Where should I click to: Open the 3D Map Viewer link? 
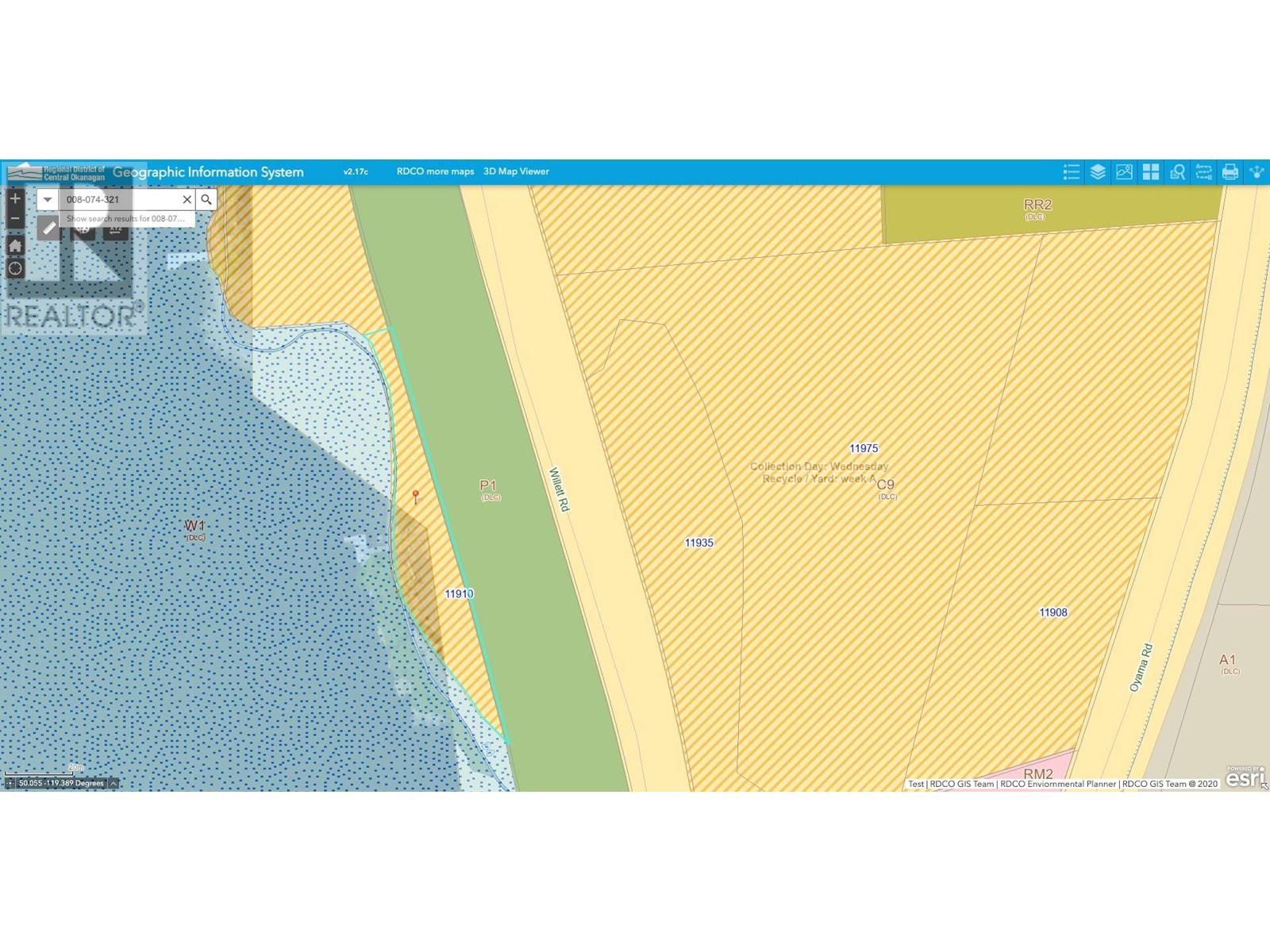tap(516, 171)
